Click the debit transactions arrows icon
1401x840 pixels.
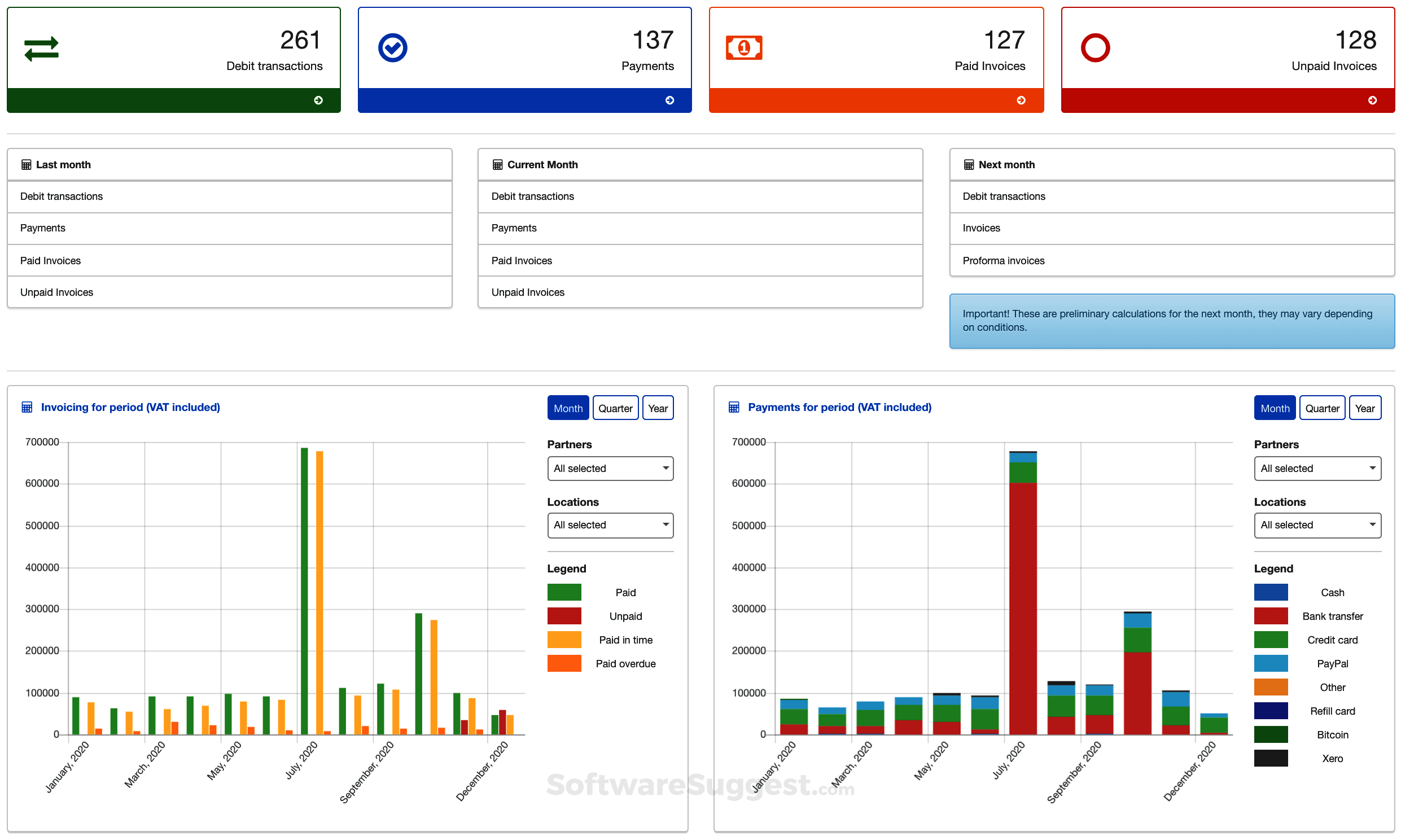pos(41,47)
